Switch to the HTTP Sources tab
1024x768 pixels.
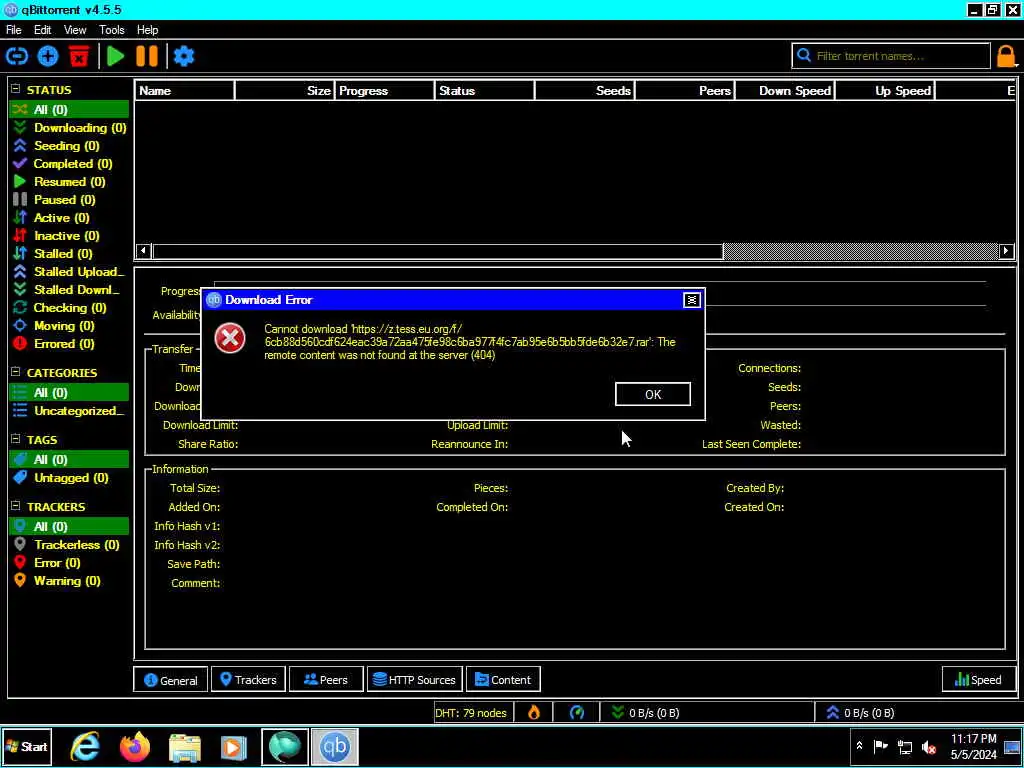415,680
